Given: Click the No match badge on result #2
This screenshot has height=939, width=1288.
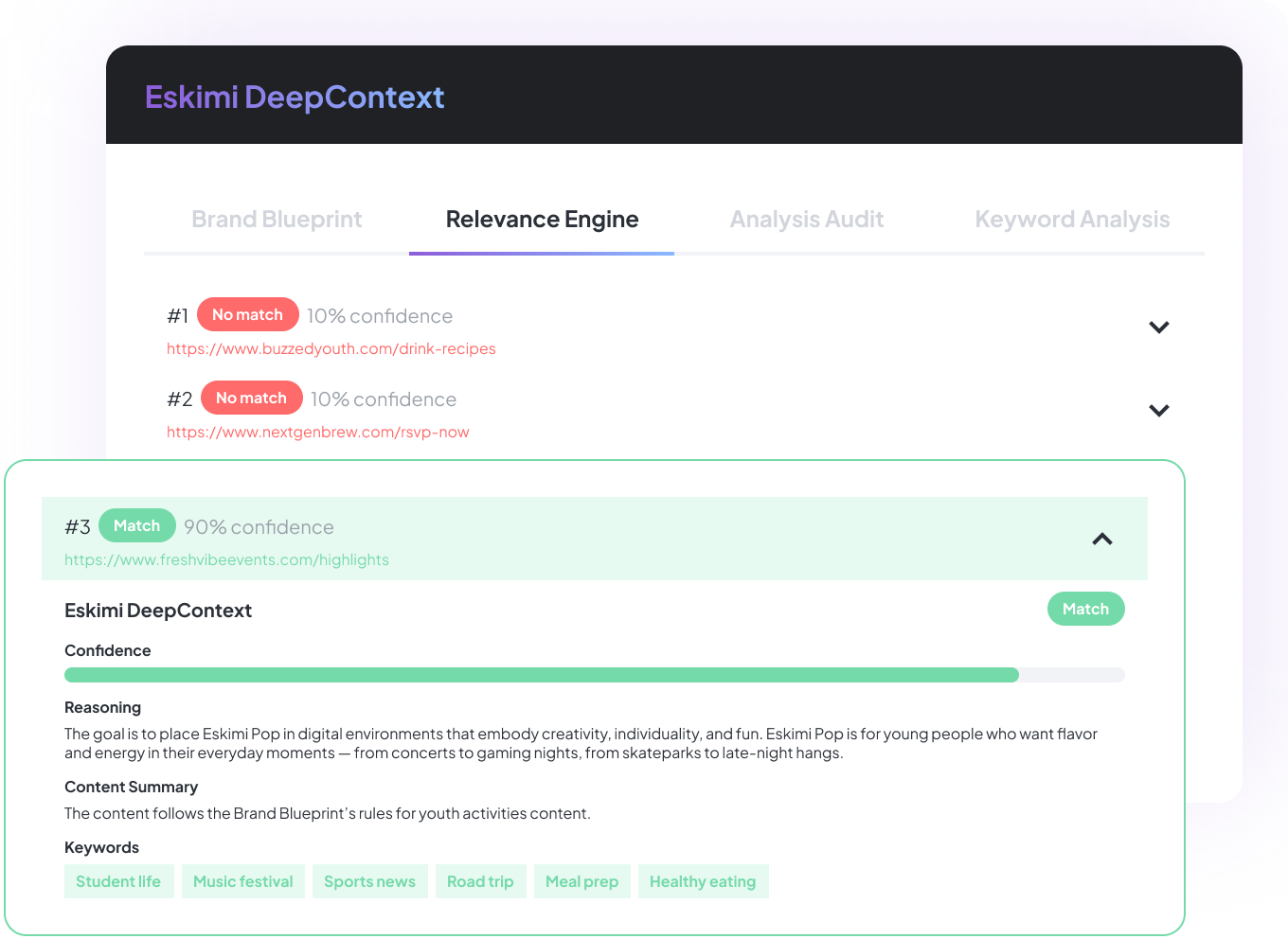Looking at the screenshot, I should coord(252,398).
